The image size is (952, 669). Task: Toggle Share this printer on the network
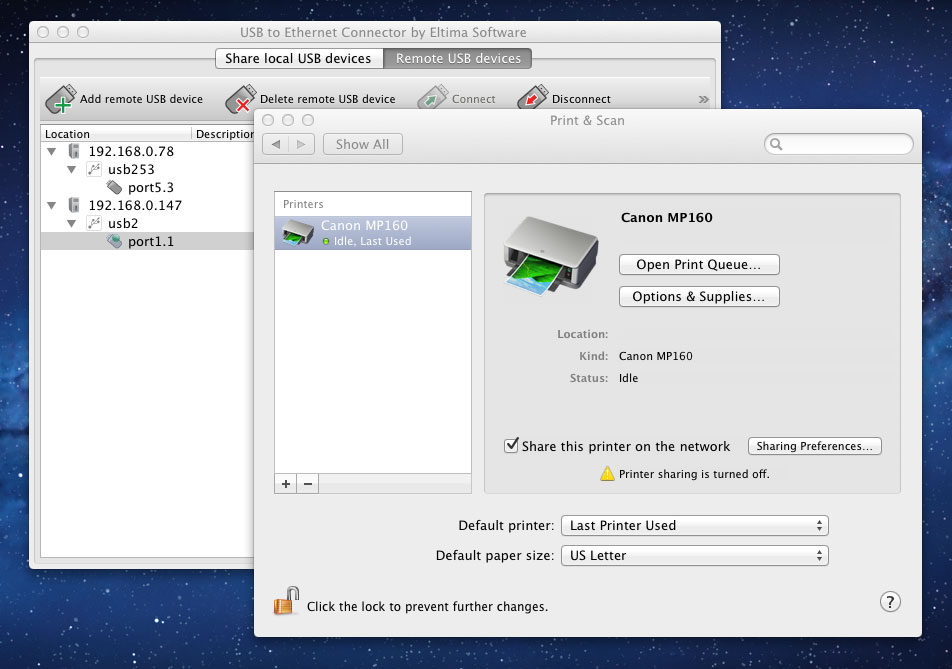tap(511, 446)
